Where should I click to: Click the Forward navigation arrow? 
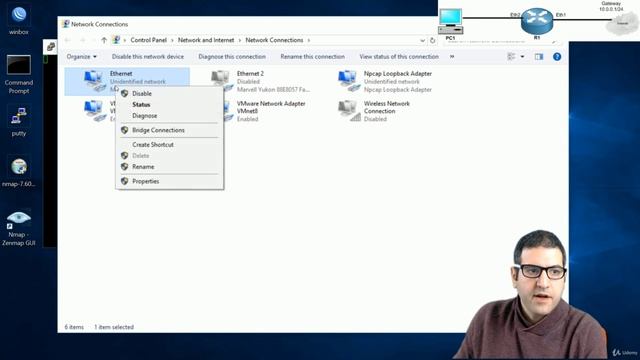tap(83, 40)
